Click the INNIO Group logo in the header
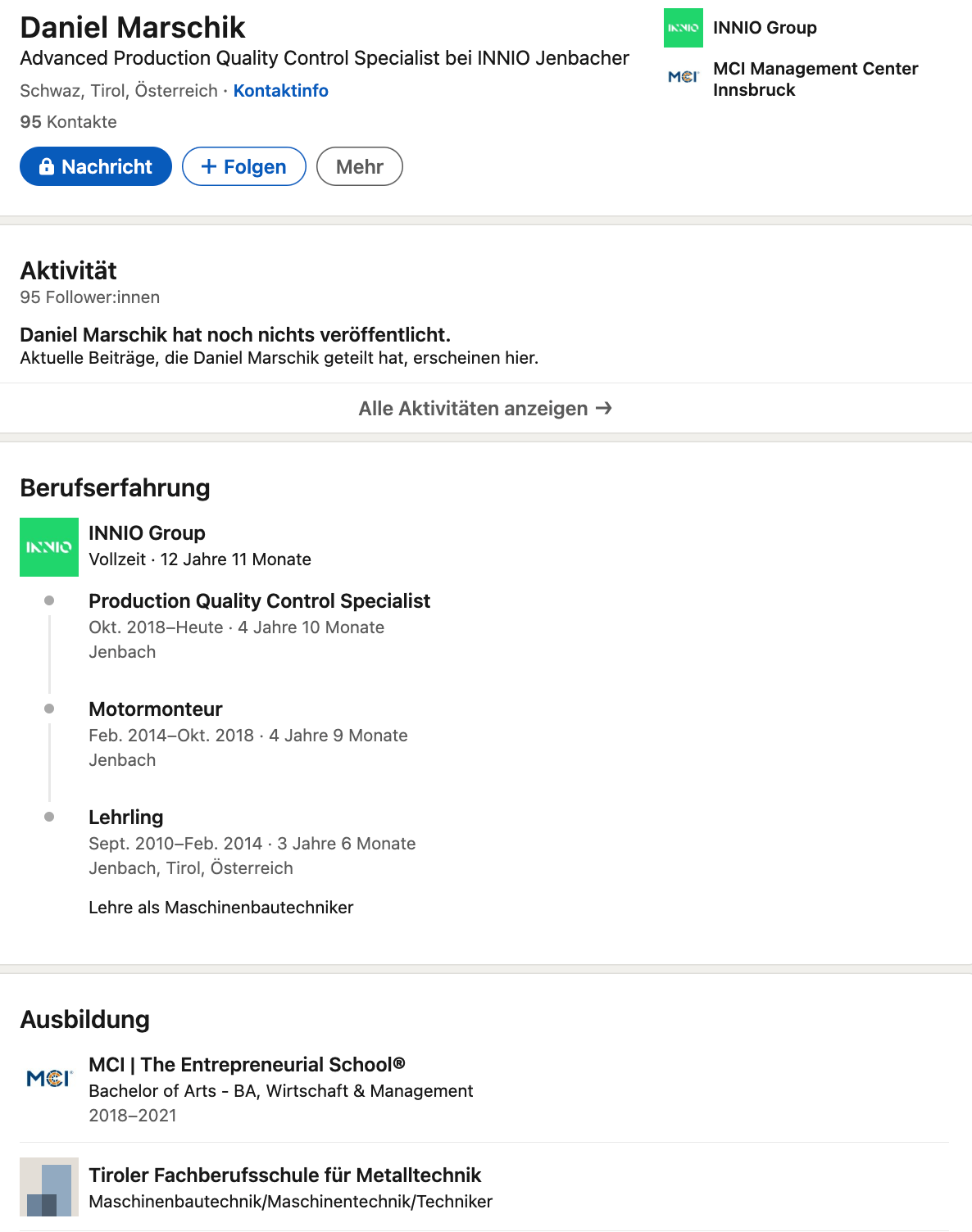Image resolution: width=972 pixels, height=1232 pixels. (684, 28)
